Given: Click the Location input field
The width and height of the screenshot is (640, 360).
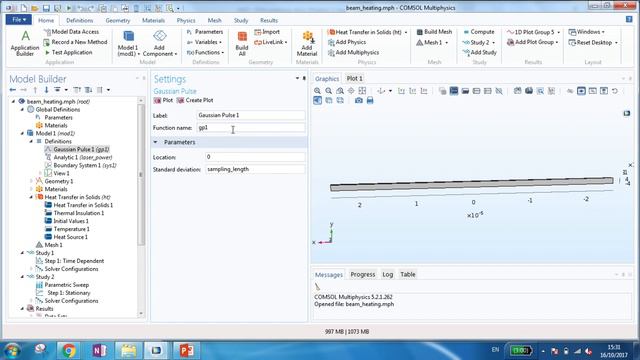Looking at the screenshot, I should (x=255, y=157).
